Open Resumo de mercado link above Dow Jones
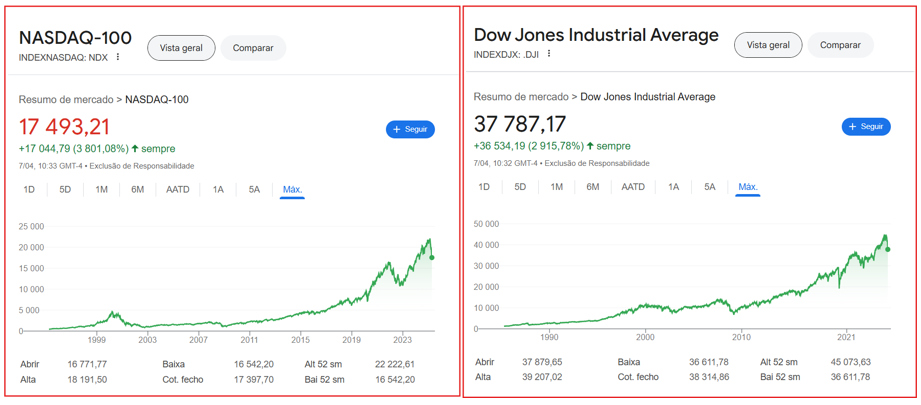 (521, 97)
